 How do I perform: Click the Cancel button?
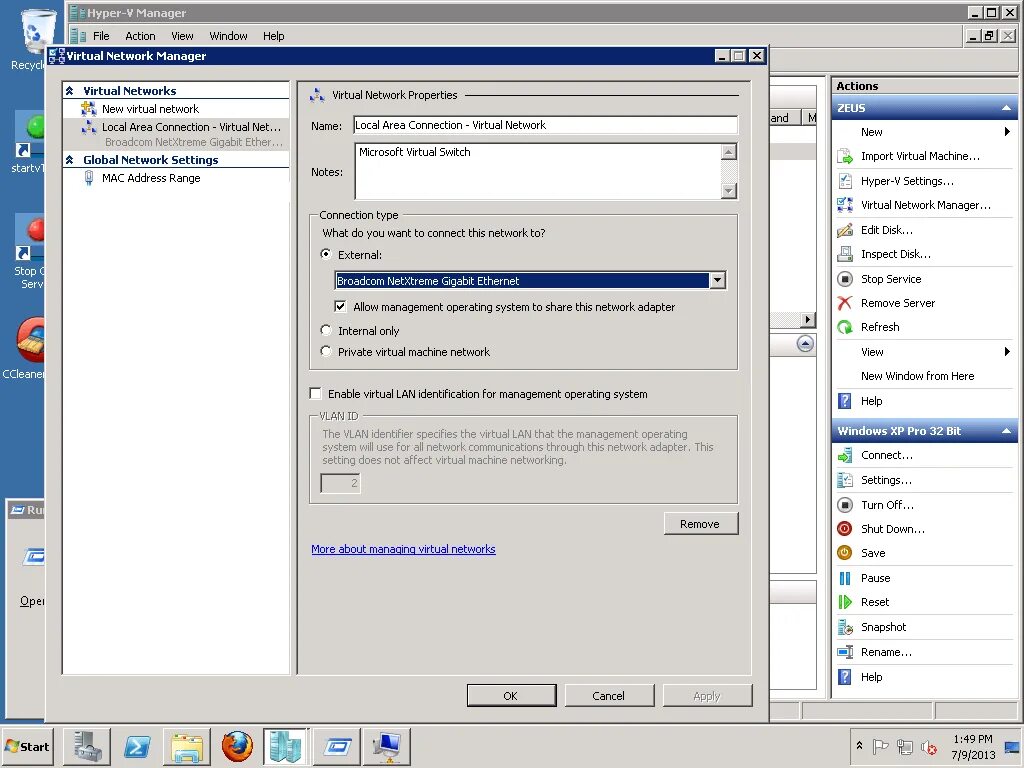pyautogui.click(x=609, y=696)
